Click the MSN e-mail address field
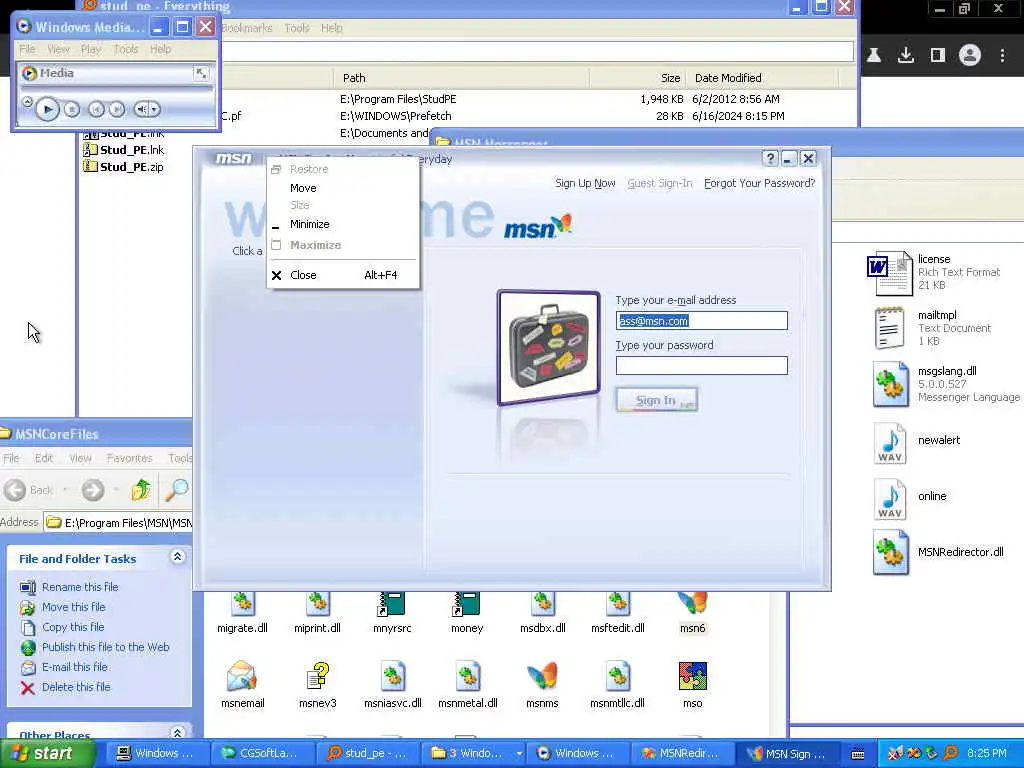This screenshot has width=1024, height=768. click(x=701, y=321)
